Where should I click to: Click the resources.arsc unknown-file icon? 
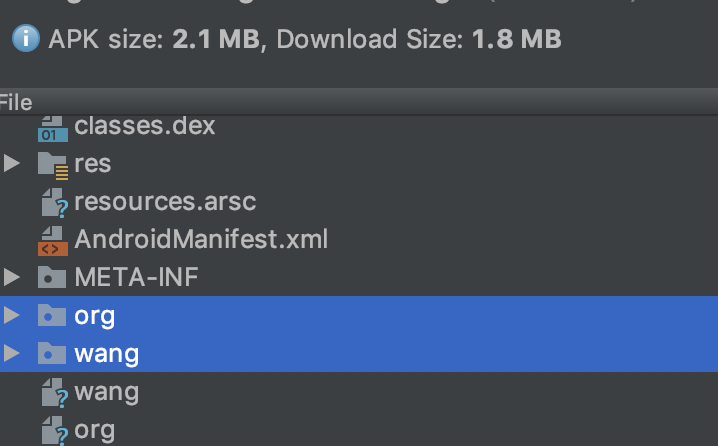tap(54, 203)
